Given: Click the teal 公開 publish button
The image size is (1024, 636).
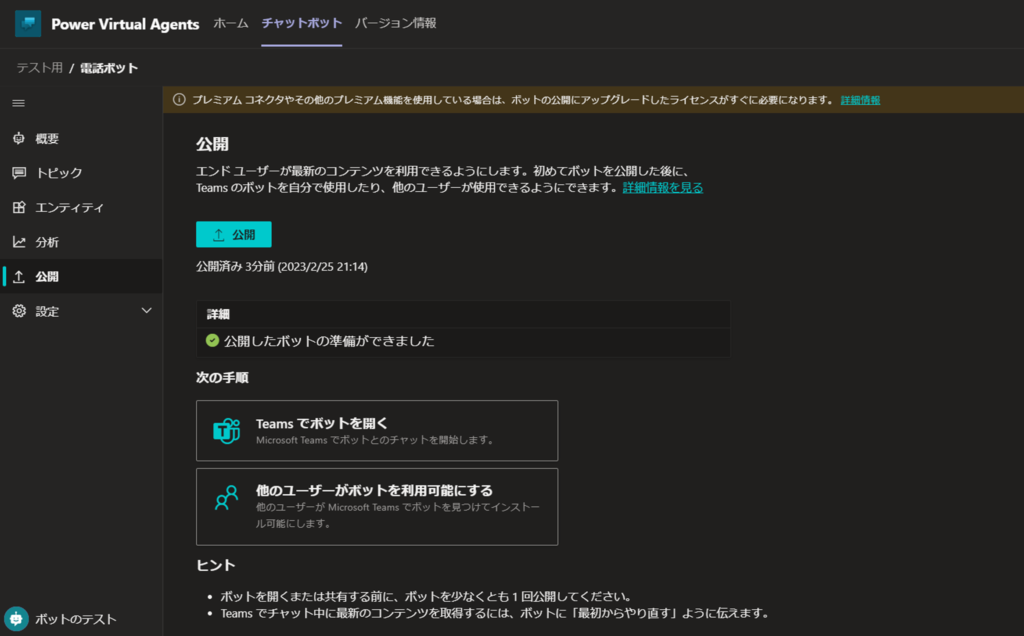Looking at the screenshot, I should point(234,234).
